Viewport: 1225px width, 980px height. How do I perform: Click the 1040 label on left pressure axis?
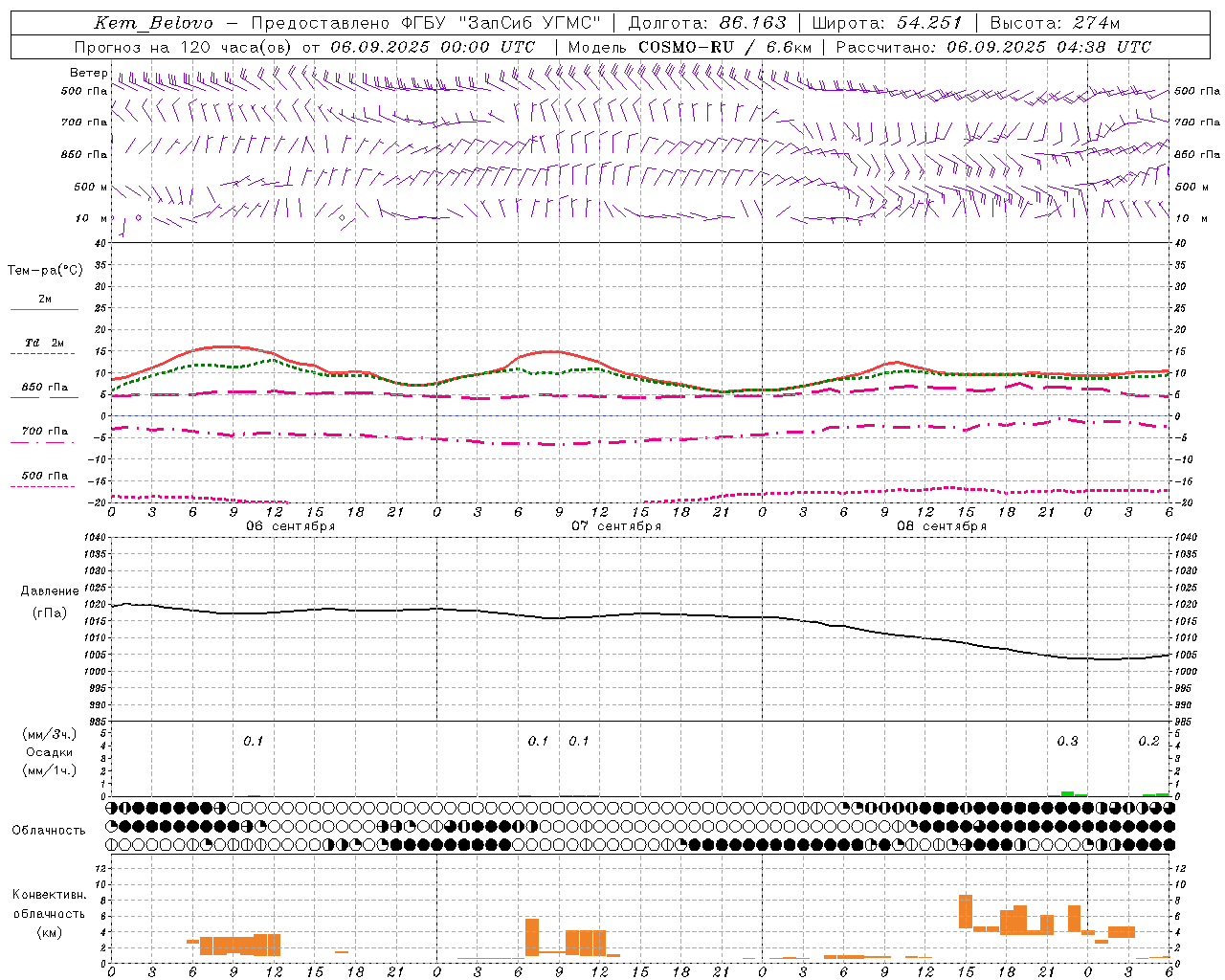click(x=97, y=538)
